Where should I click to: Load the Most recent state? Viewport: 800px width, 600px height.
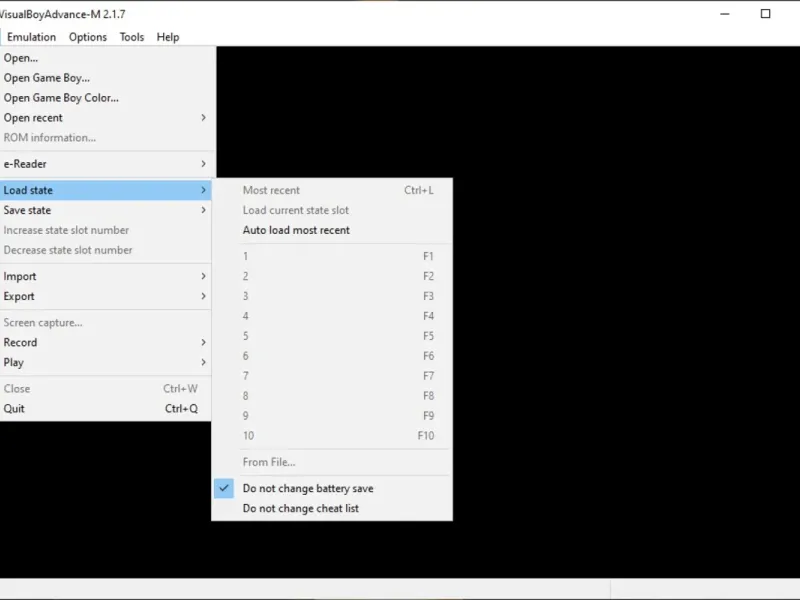pos(332,190)
